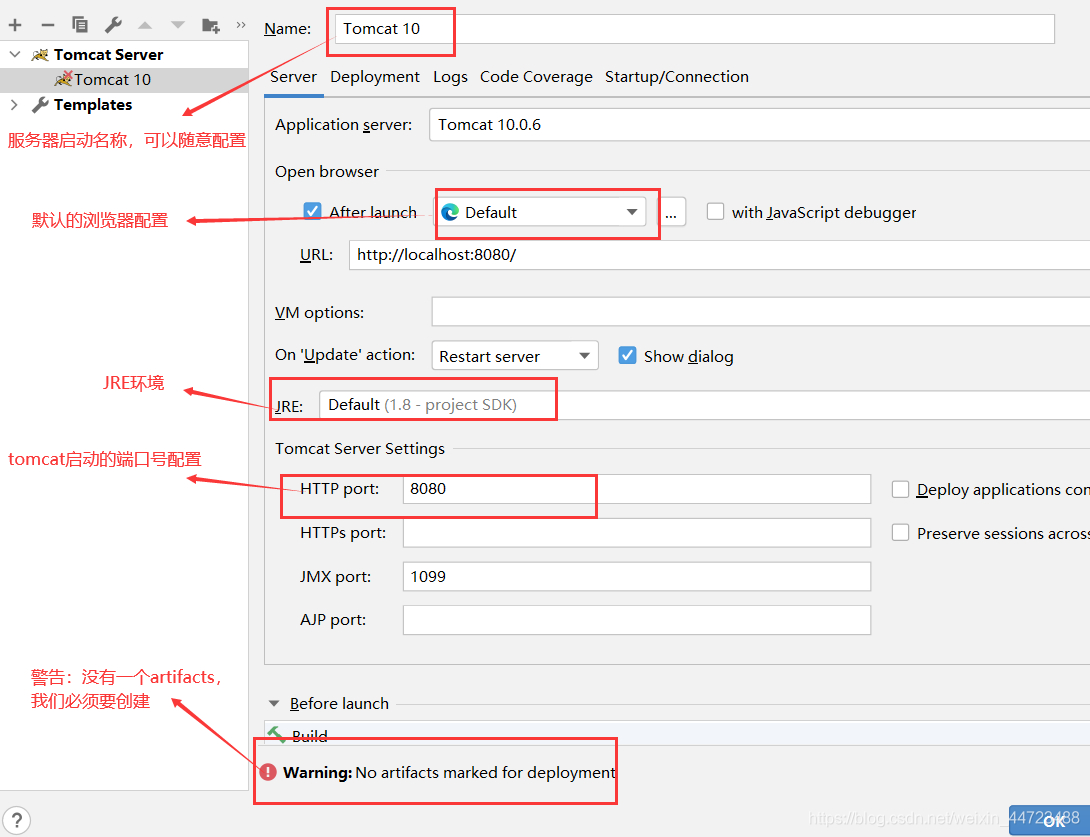Click the JMX port field 1099
Viewport: 1090px width, 837px height.
[x=637, y=576]
